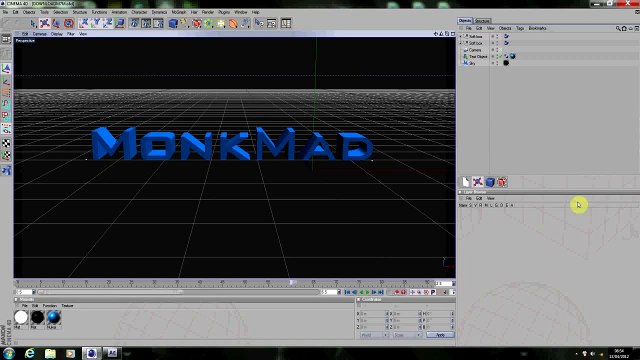Screen dimensions: 640x360
Task: Select the Sky object in tree
Action: click(472, 63)
